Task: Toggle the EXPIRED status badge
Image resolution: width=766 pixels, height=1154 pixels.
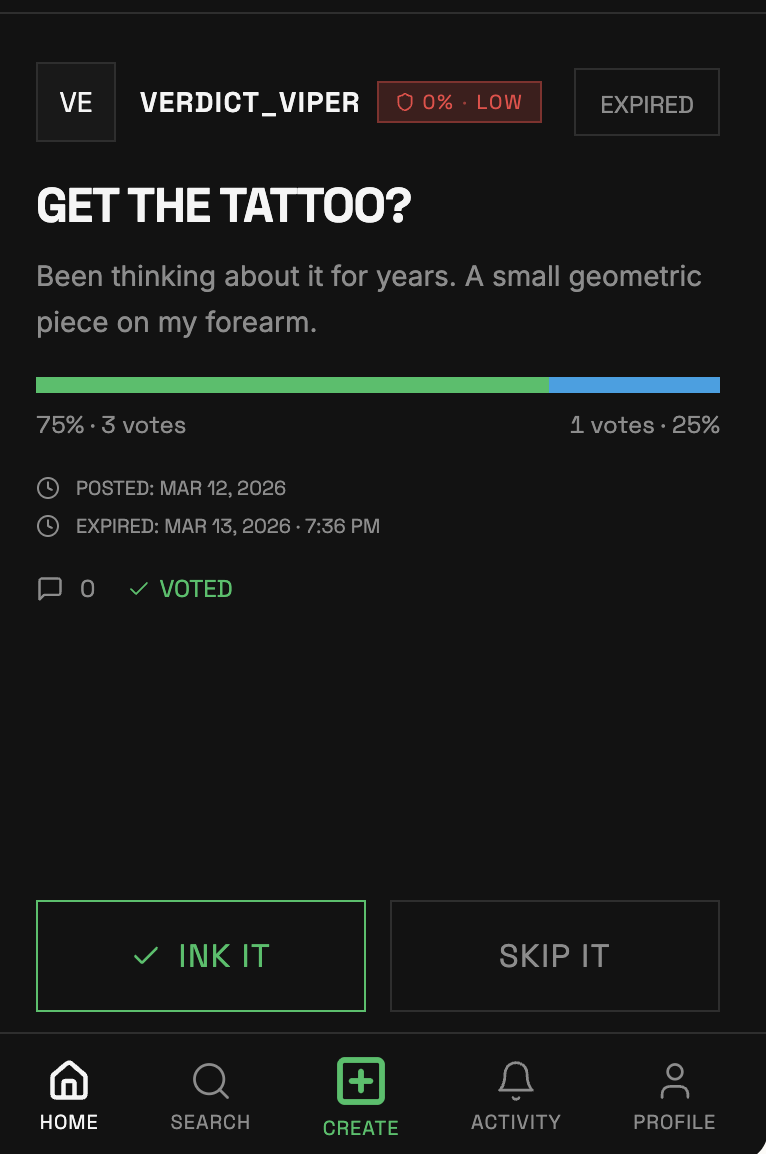Action: point(646,101)
